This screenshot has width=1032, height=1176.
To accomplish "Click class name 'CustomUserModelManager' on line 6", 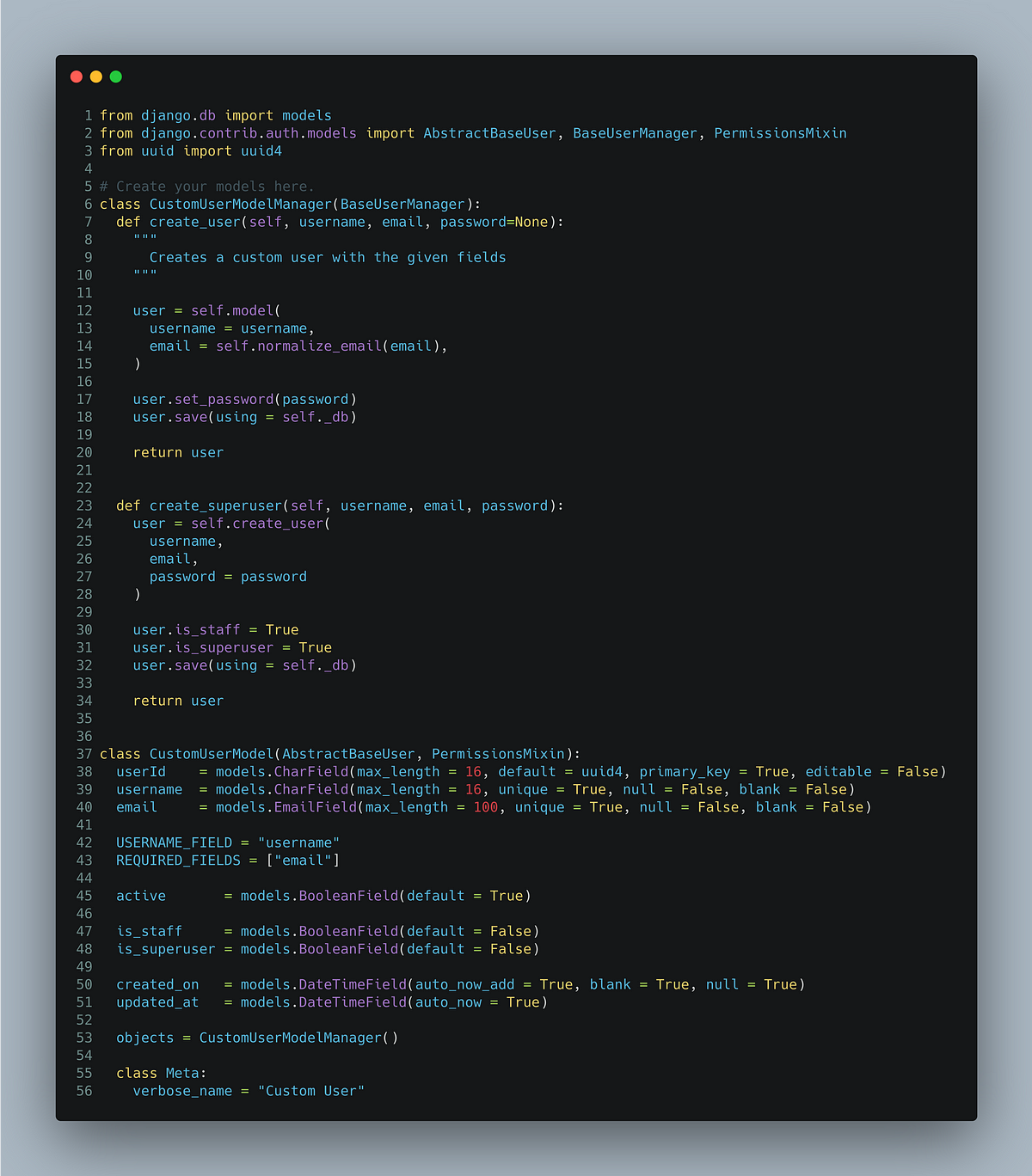I will 241,205.
